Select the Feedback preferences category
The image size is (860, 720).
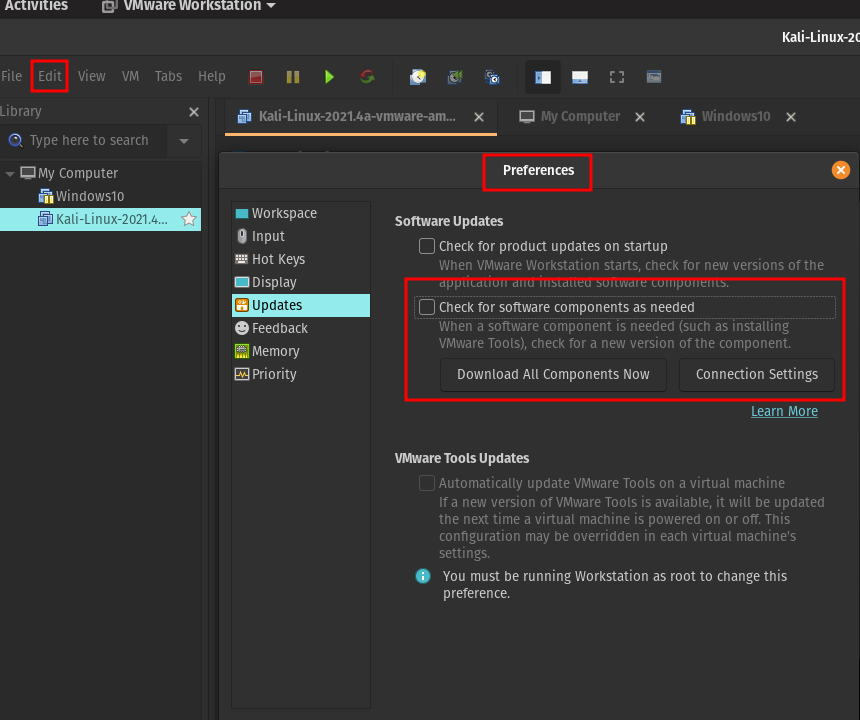point(301,328)
